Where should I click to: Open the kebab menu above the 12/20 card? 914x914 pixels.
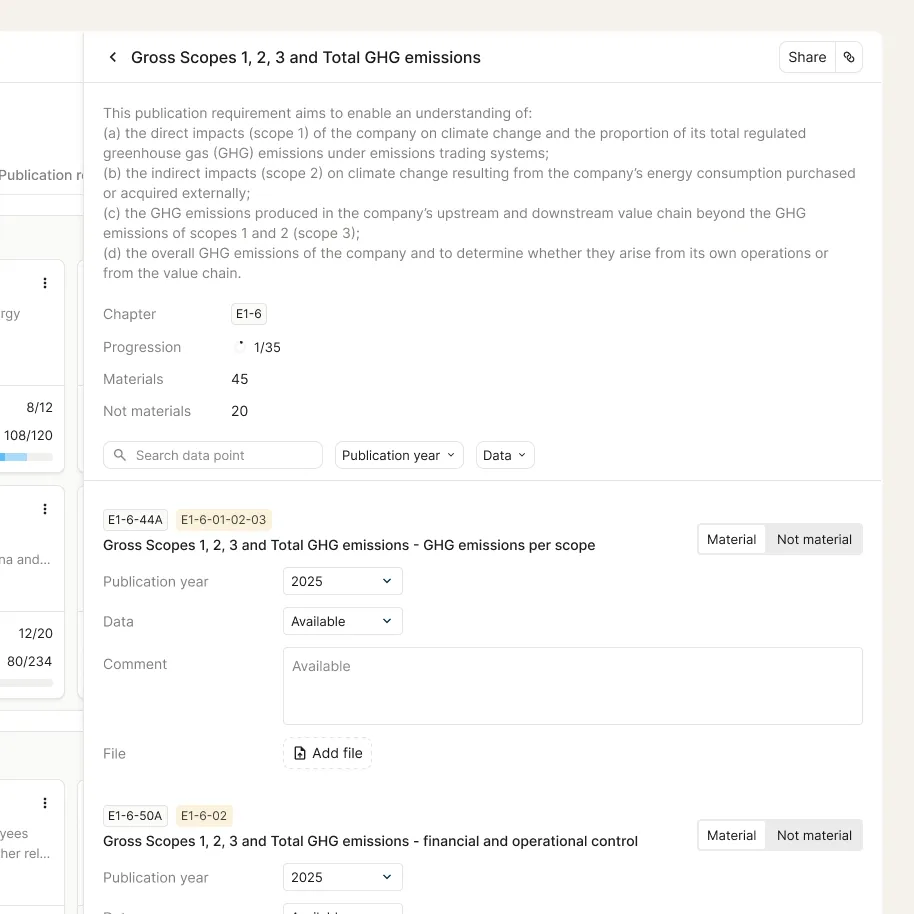pyautogui.click(x=45, y=509)
